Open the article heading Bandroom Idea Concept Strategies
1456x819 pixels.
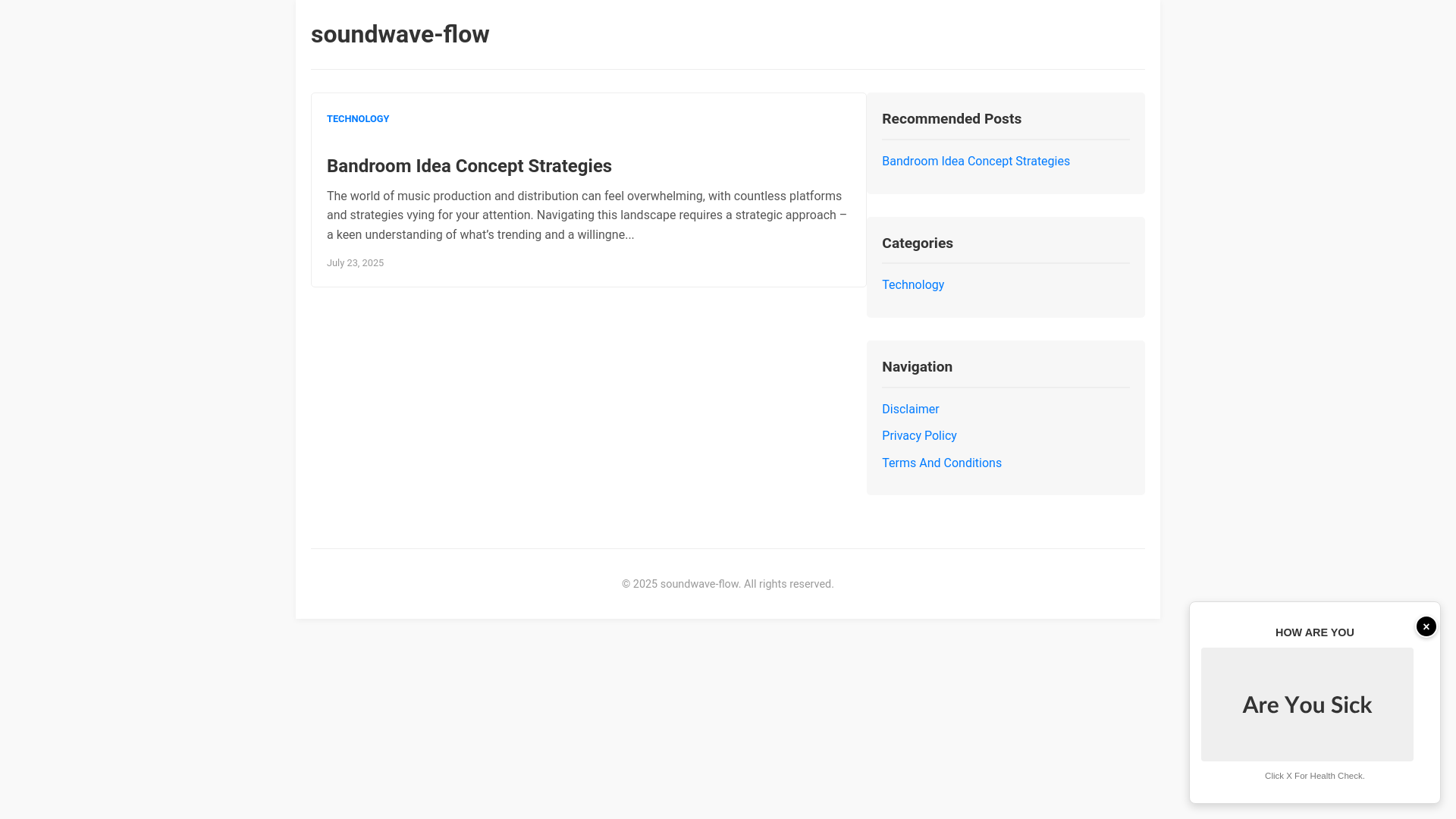pyautogui.click(x=469, y=166)
